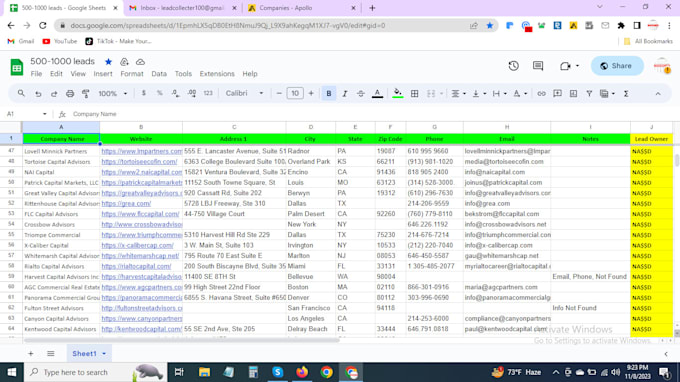Increase font size with plus button

[x=311, y=93]
